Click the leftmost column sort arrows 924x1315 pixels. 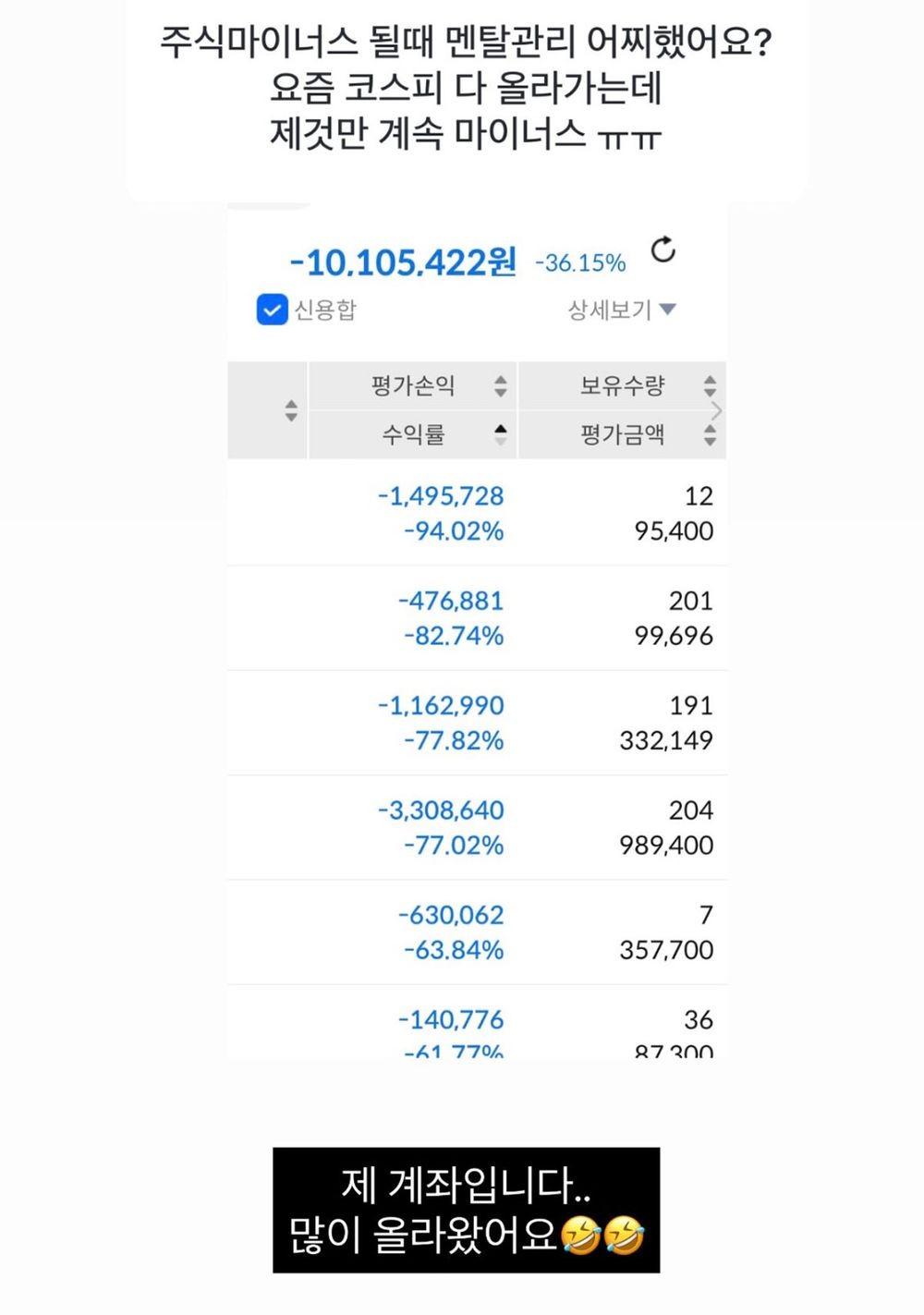point(291,410)
